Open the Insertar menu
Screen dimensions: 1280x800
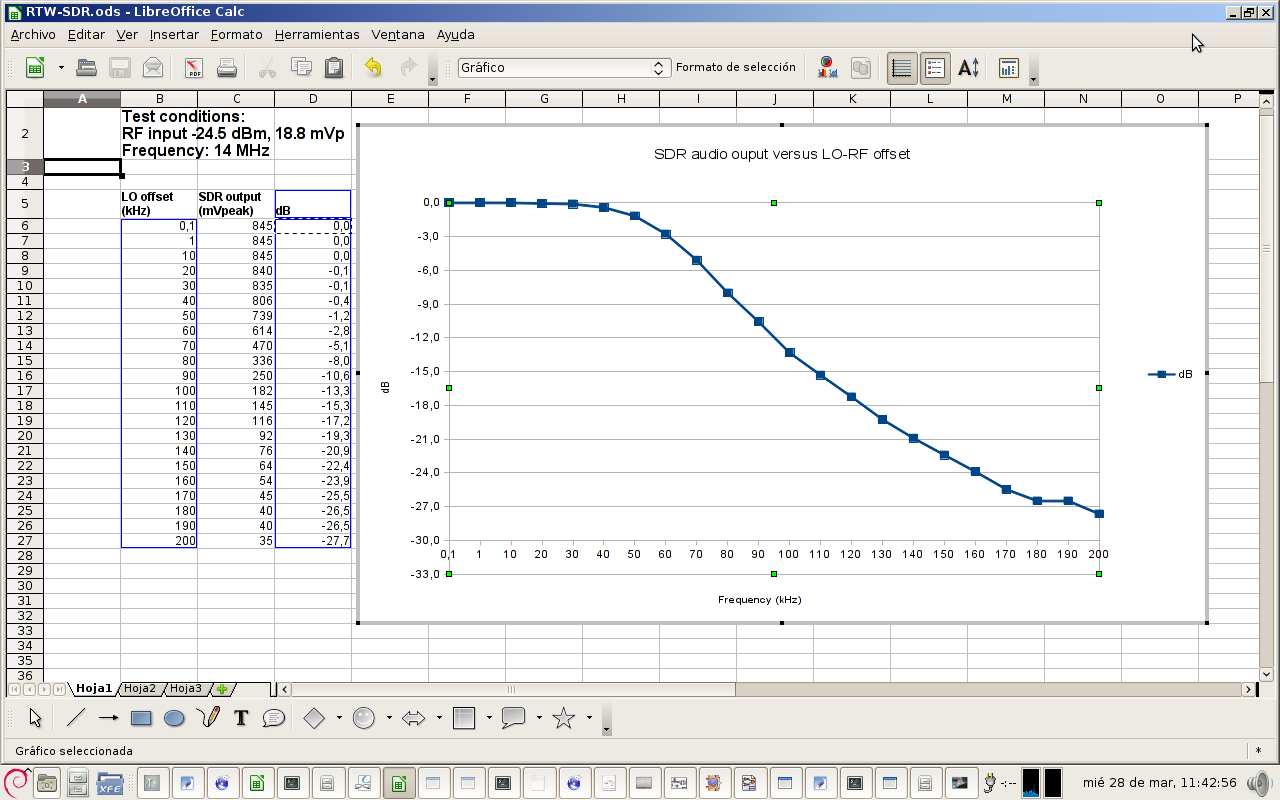[174, 34]
